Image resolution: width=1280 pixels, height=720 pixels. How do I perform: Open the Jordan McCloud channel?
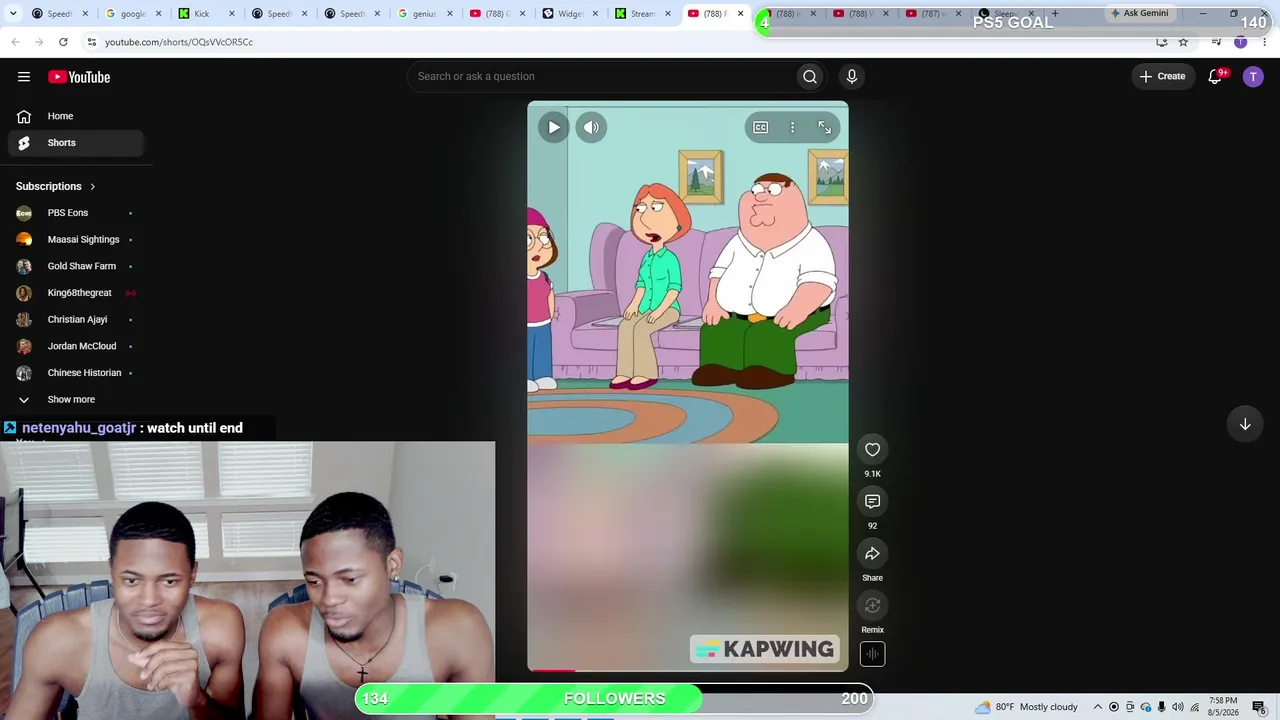point(76,346)
